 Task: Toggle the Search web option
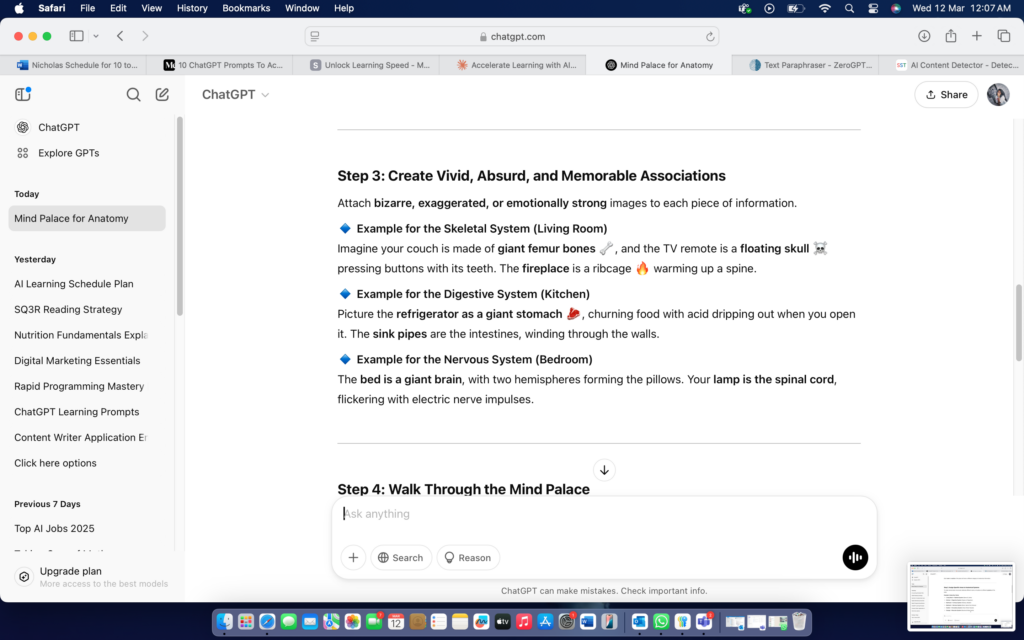coord(400,557)
